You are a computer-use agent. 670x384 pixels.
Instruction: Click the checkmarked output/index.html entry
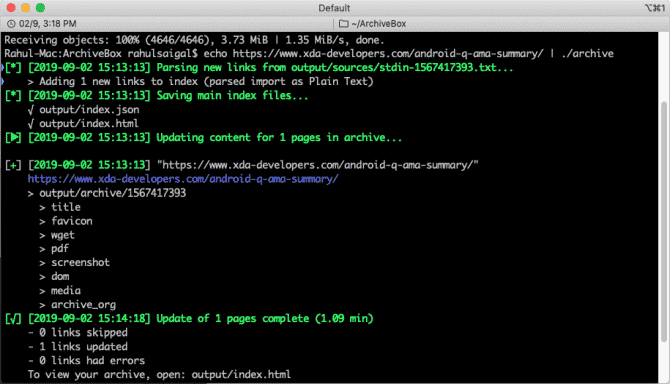point(83,124)
